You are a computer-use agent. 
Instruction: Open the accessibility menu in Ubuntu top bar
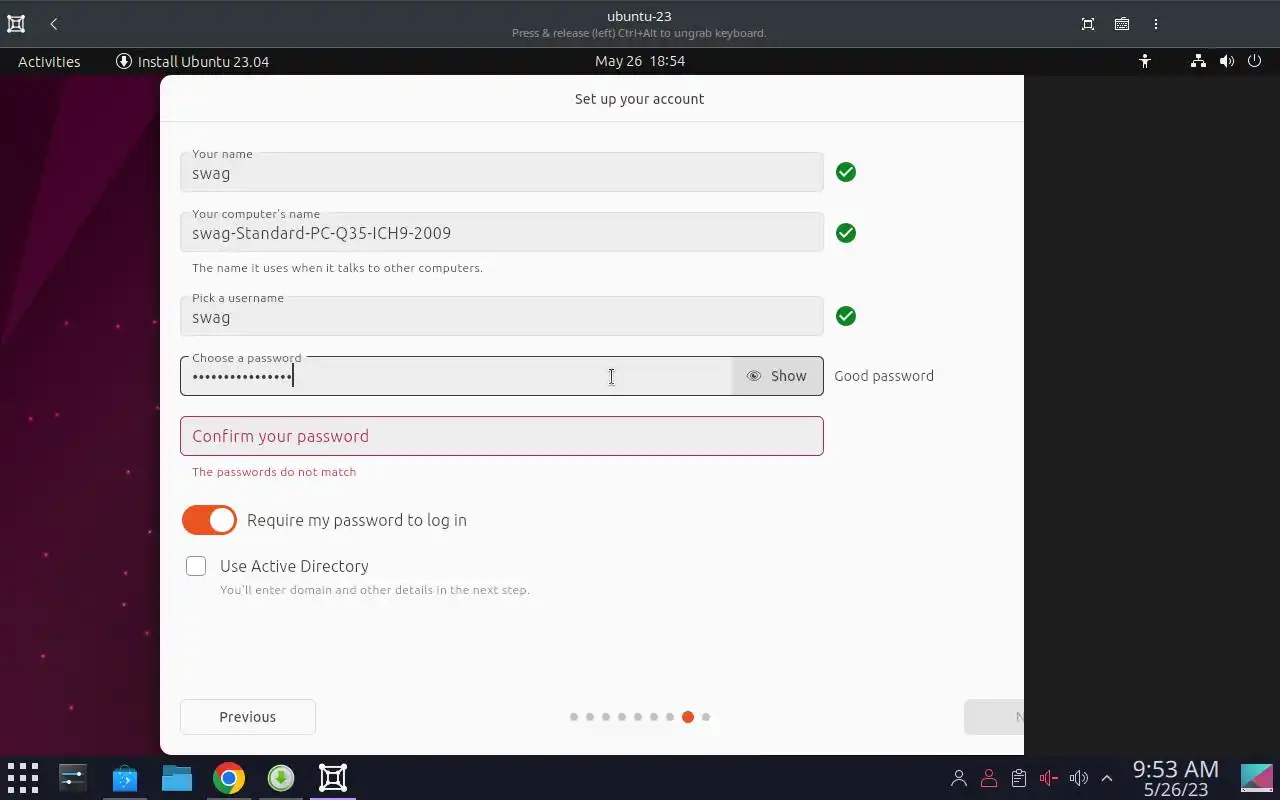click(x=1145, y=61)
